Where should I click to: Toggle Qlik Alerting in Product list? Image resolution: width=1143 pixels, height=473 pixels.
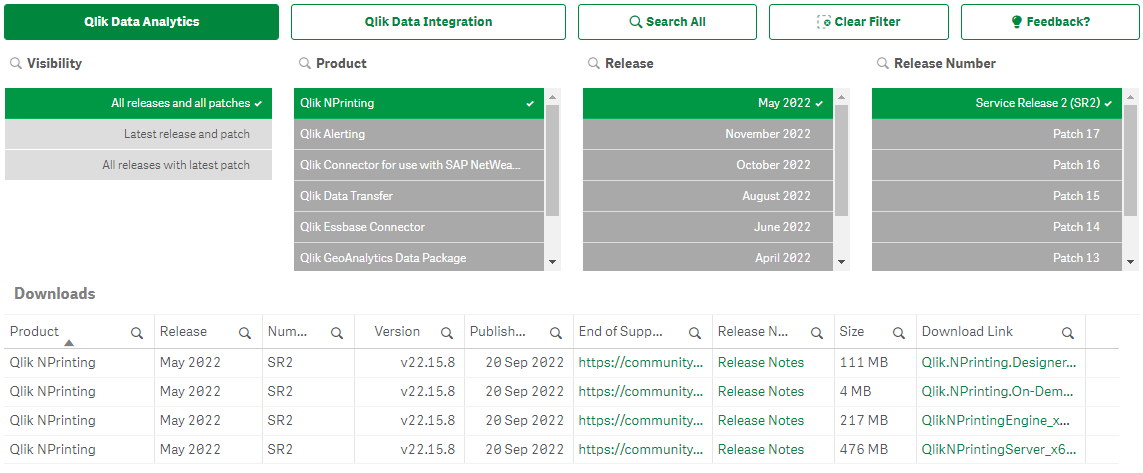419,134
